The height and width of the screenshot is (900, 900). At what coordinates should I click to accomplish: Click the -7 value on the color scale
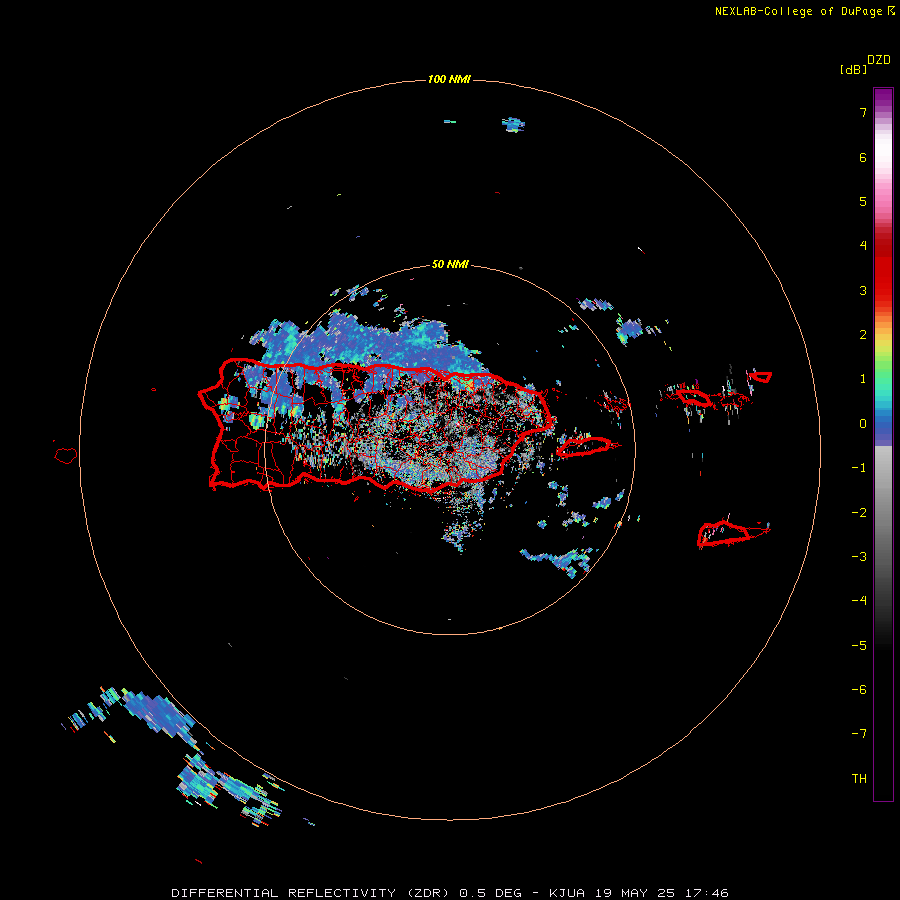859,734
